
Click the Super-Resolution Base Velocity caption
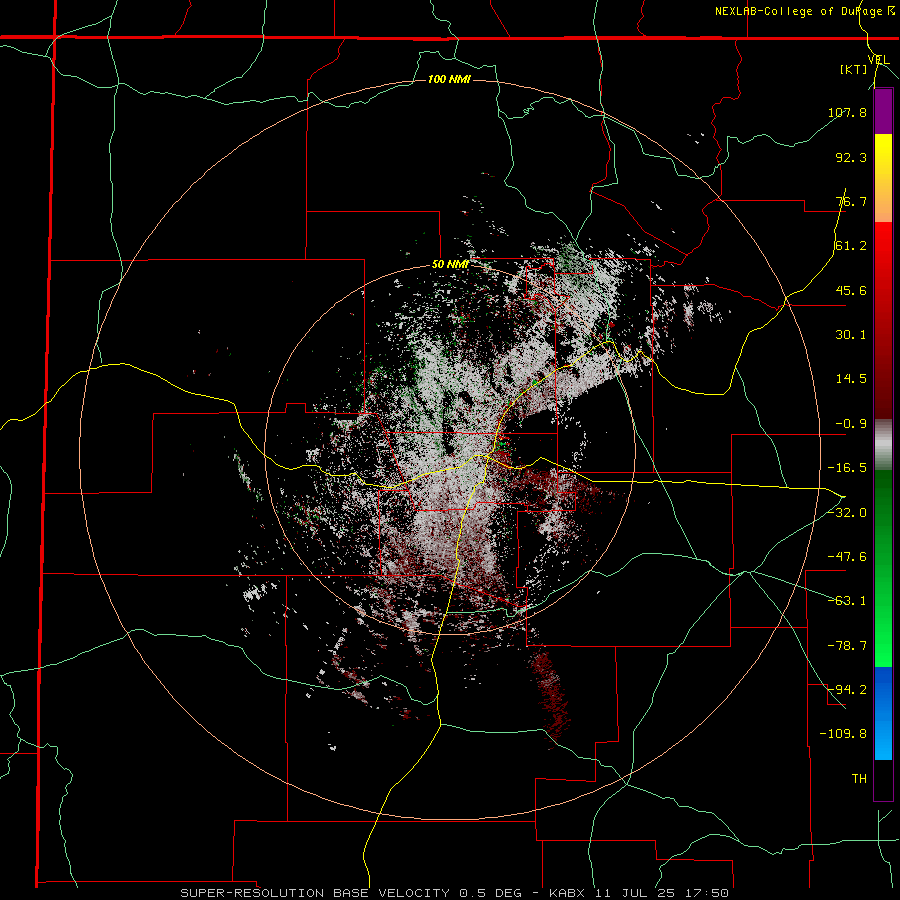455,893
